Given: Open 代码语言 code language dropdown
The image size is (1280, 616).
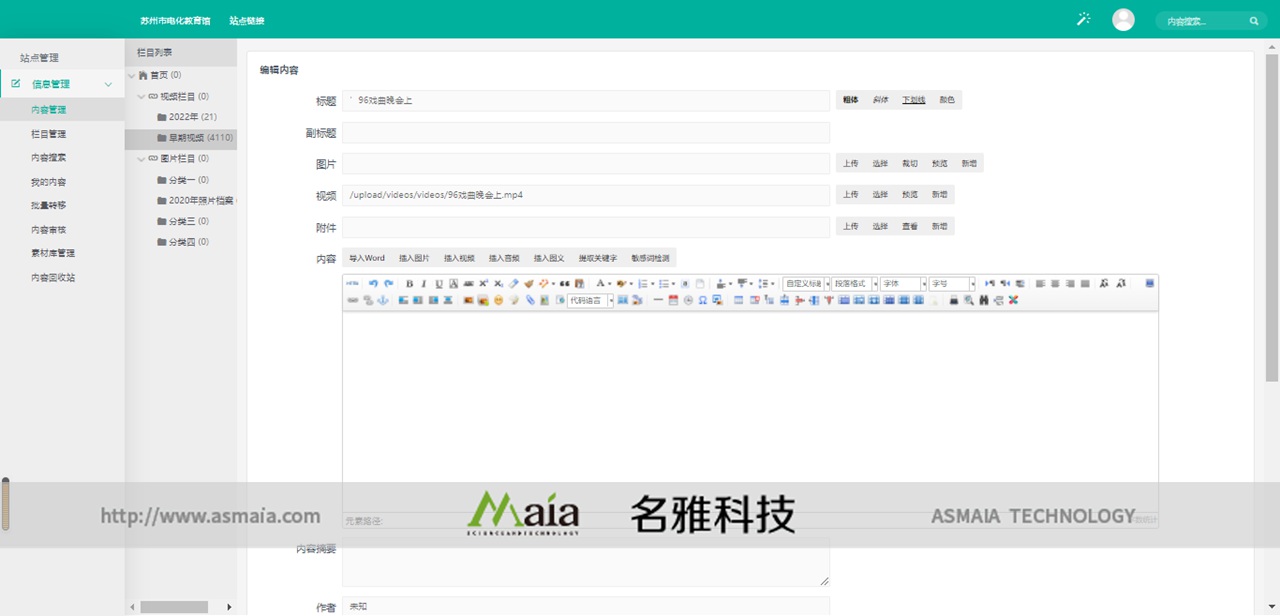Looking at the screenshot, I should point(591,300).
